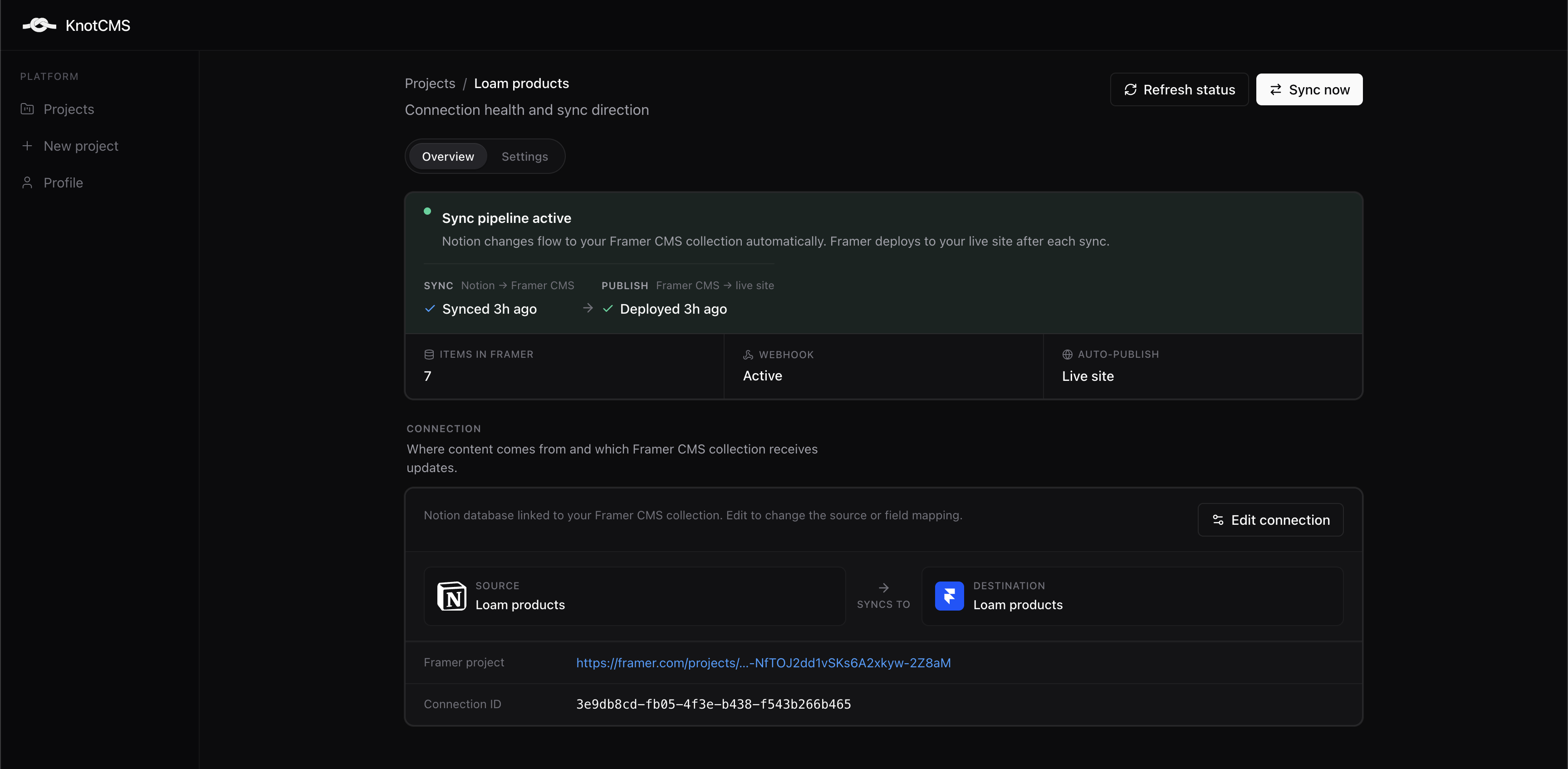Click the Framer logo in Destination card
This screenshot has width=1568, height=769.
tap(950, 596)
